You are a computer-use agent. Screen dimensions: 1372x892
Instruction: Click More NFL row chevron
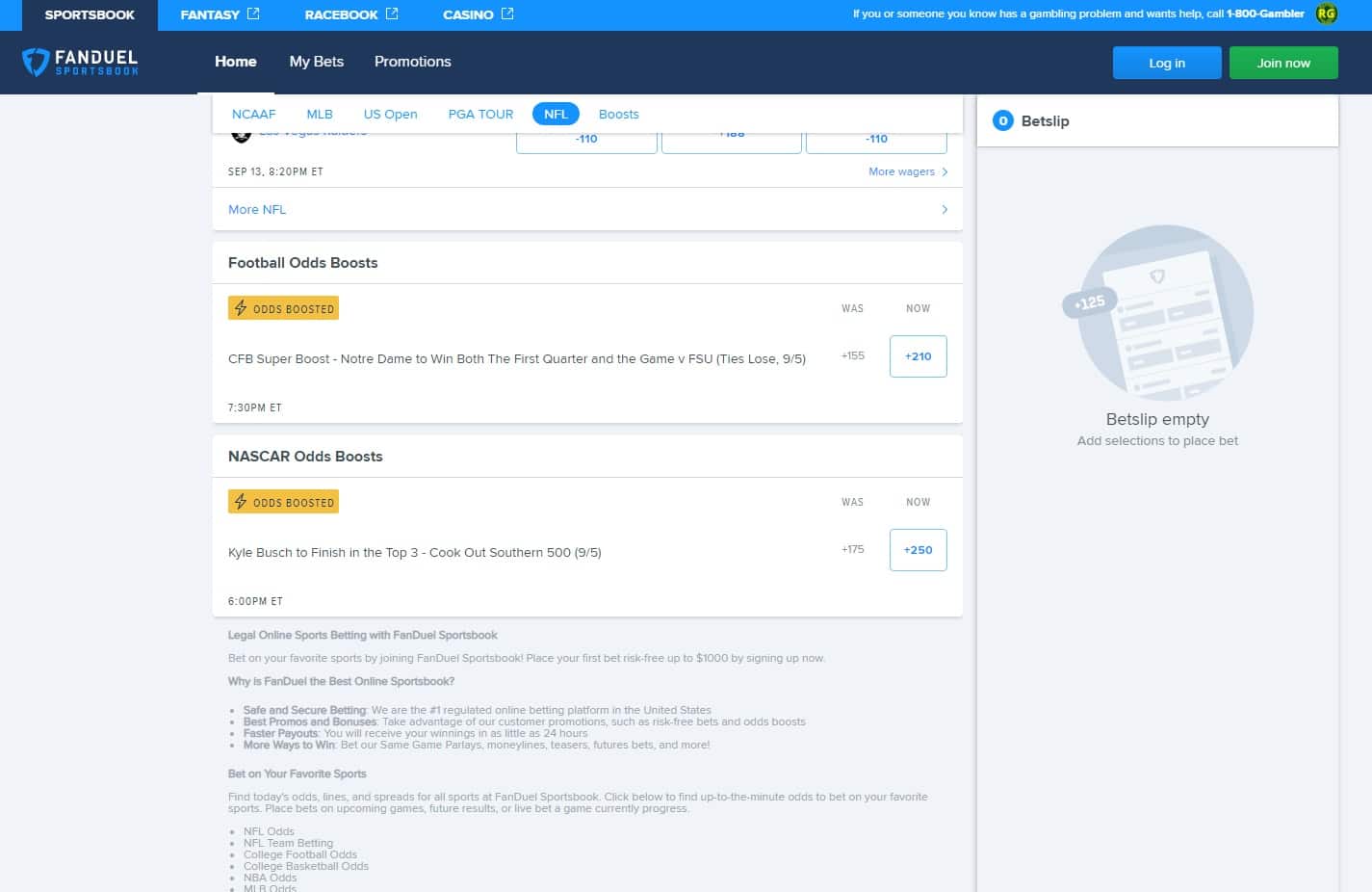[945, 209]
